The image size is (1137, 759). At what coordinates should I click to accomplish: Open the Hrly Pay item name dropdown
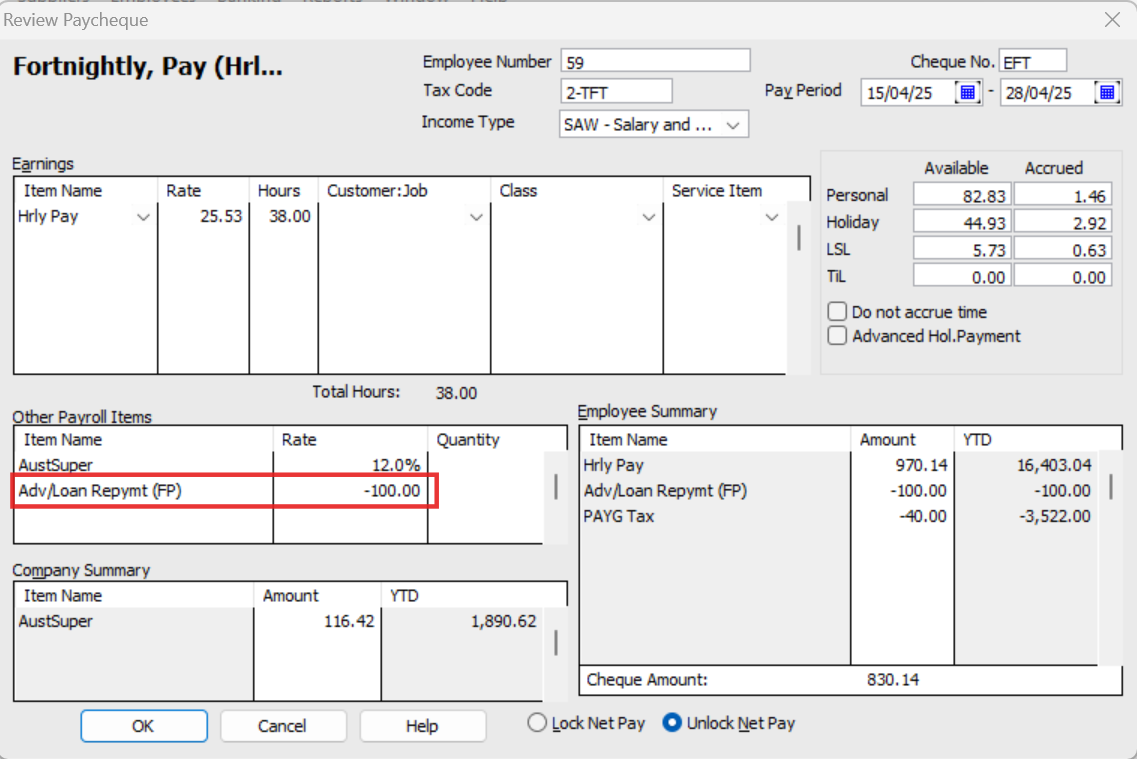point(143,217)
